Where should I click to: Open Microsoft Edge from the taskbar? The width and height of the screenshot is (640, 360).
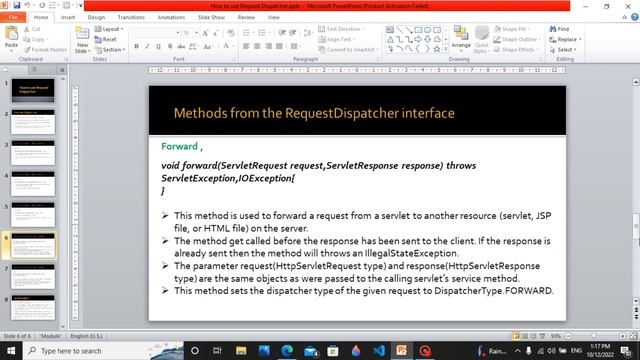[287, 351]
